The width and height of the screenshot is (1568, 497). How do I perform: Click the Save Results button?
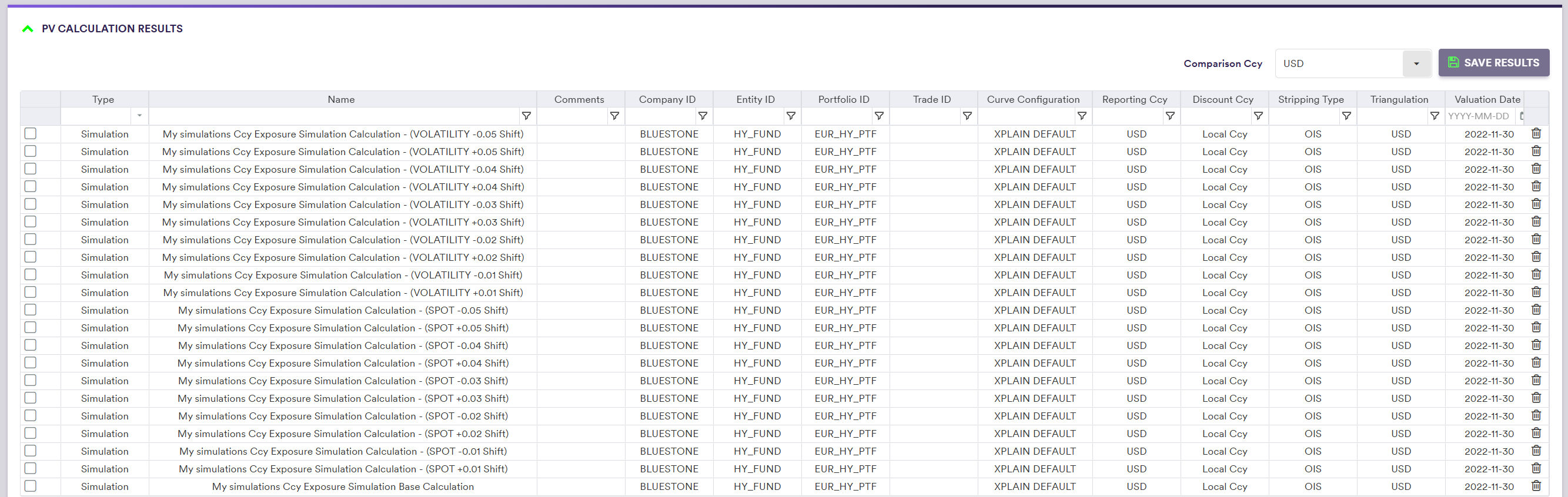(x=1493, y=63)
